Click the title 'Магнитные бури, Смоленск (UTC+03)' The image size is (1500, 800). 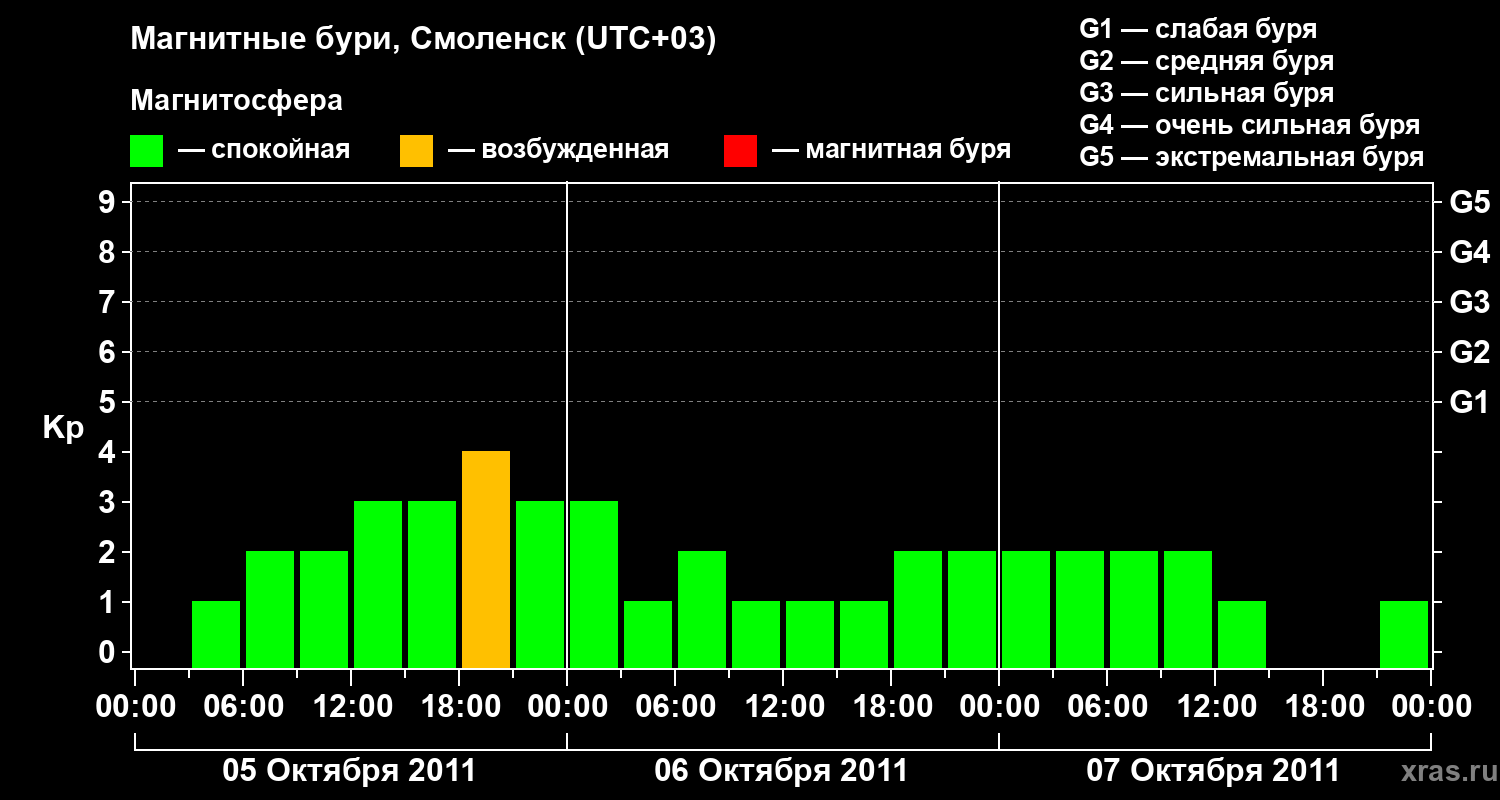point(424,40)
